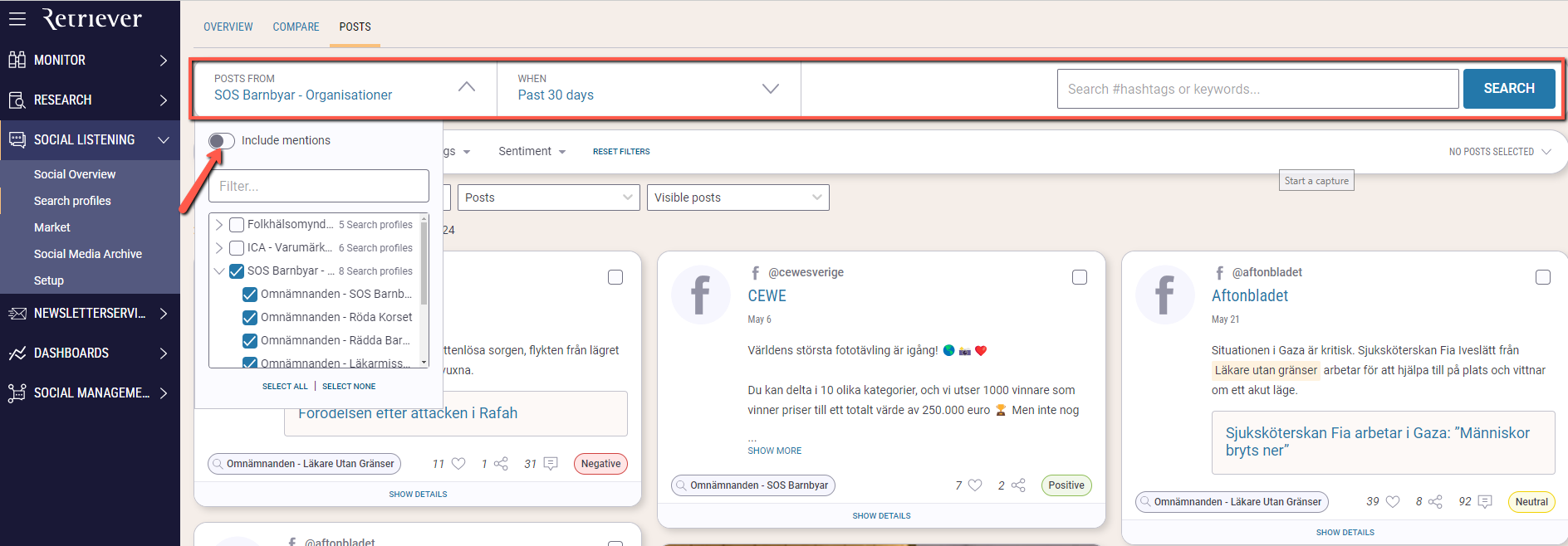Expand the No Posts Selected menu

point(1500,152)
